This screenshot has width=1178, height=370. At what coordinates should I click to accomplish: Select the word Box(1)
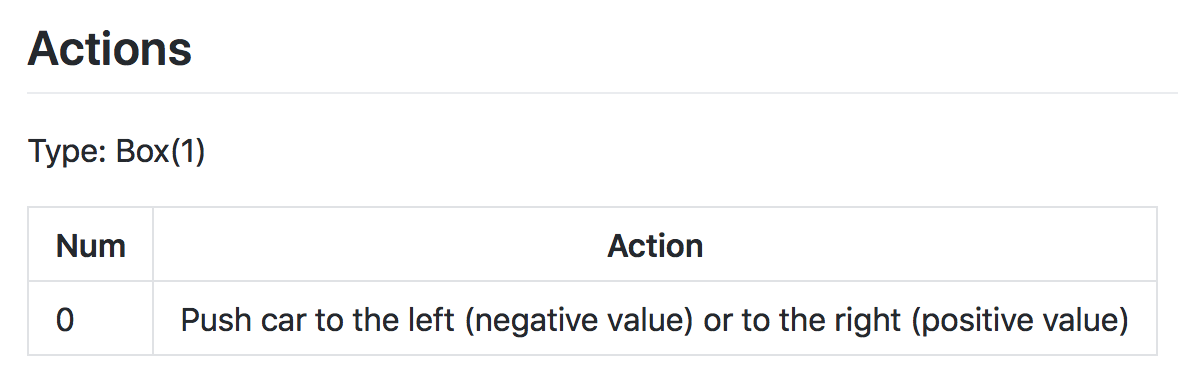click(x=160, y=152)
